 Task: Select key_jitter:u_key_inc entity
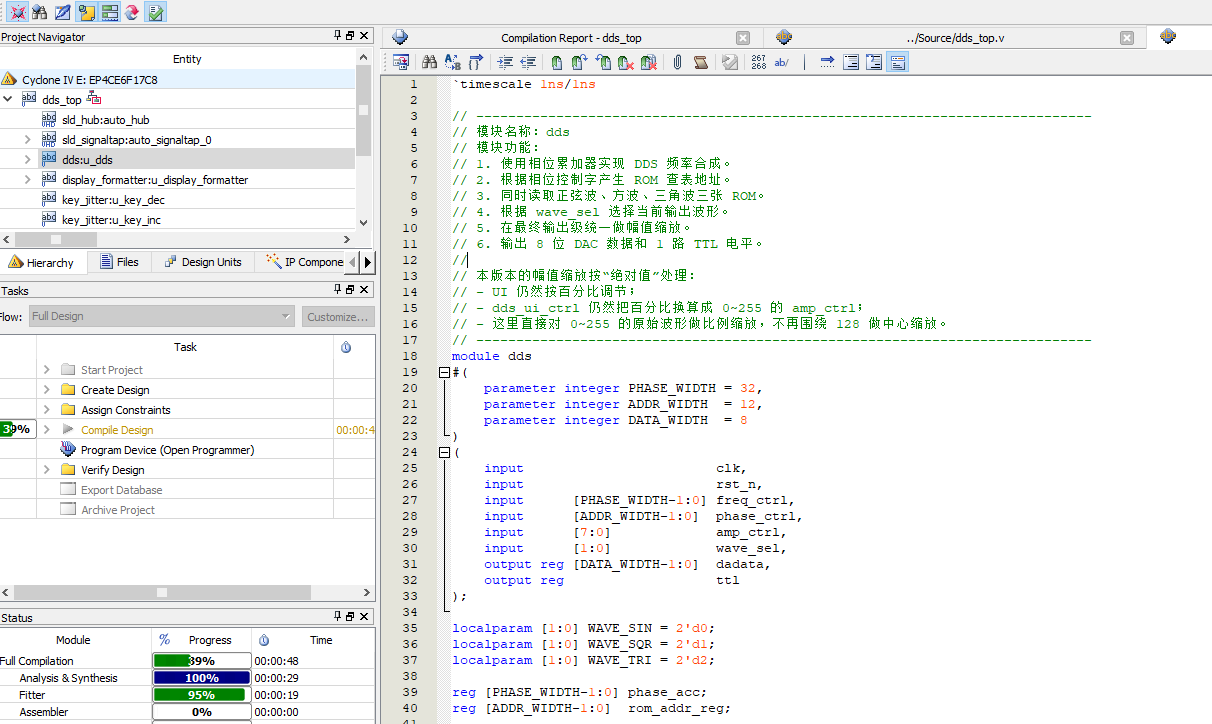[111, 220]
